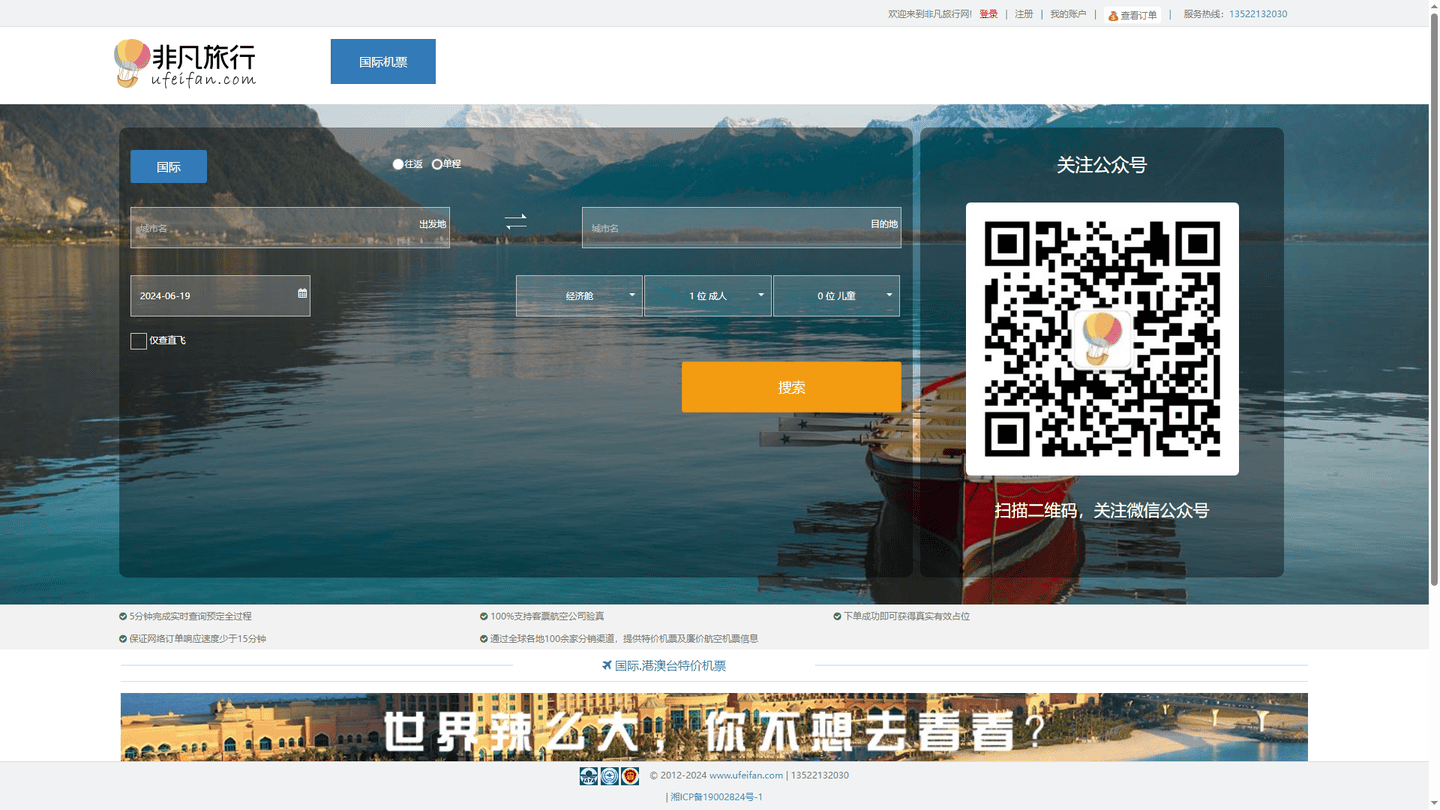This screenshot has height=810, width=1440.
Task: Click the 非凡旅行 ufeifan.com logo
Action: (185, 63)
